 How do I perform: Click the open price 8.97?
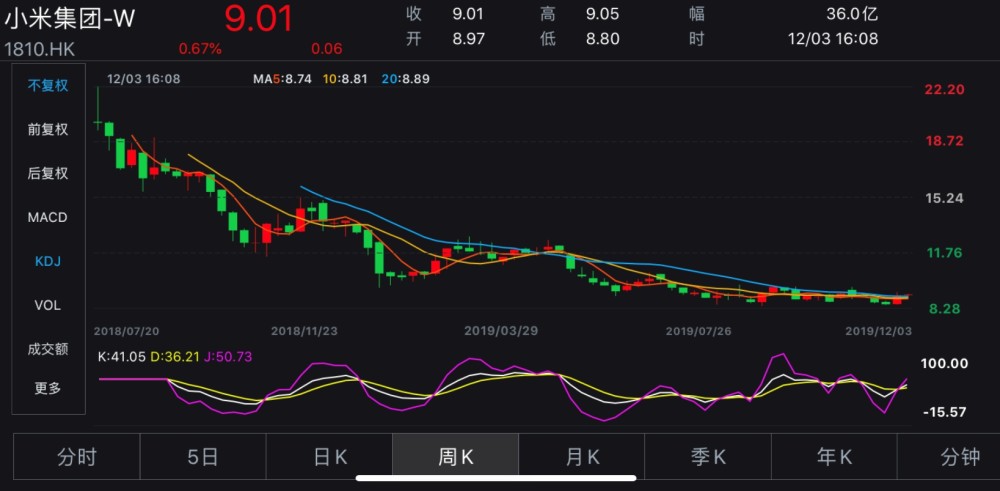(x=469, y=38)
